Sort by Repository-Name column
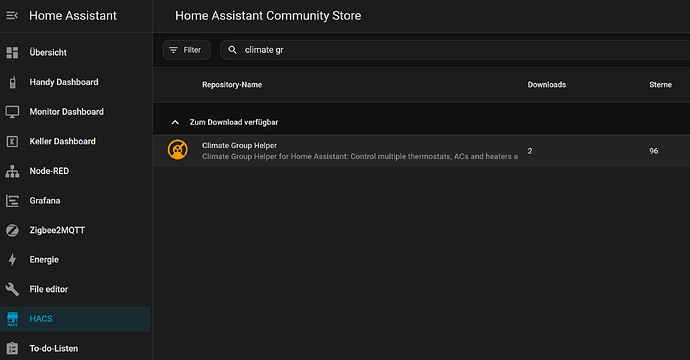 tap(232, 84)
